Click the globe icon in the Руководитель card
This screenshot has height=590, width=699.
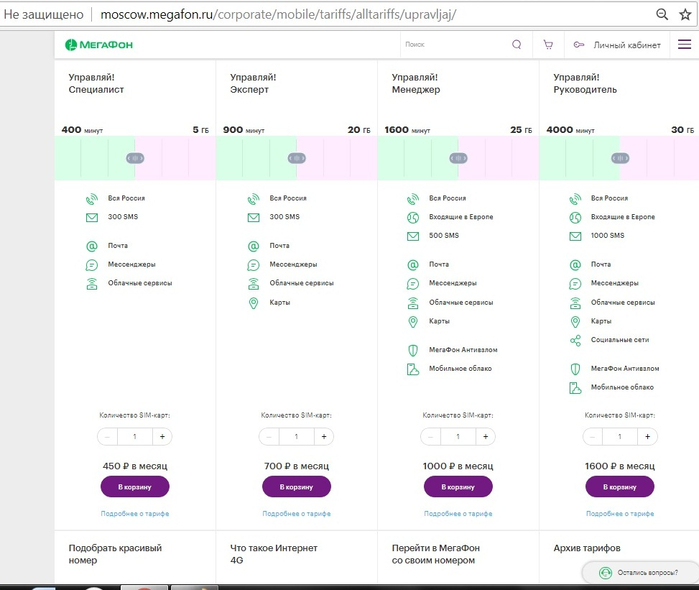coord(575,218)
